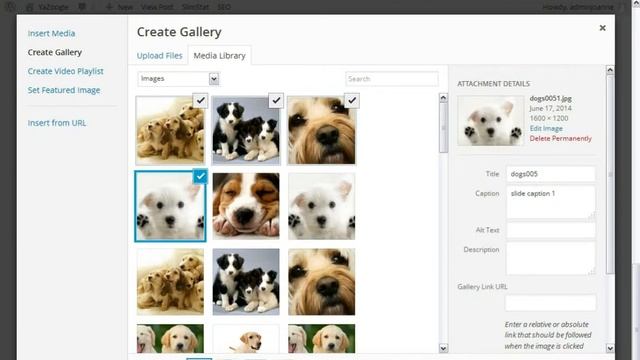Select the unselected white puppy thumbnail
This screenshot has height=360, width=640.
(x=322, y=206)
